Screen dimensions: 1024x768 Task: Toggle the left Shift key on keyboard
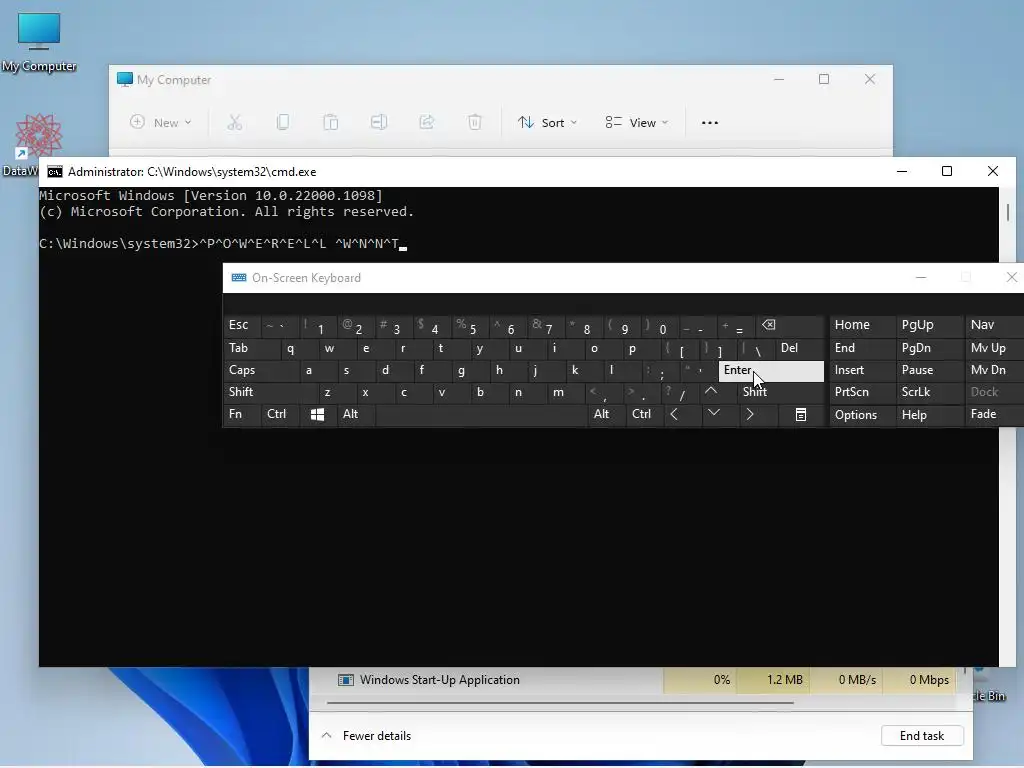pyautogui.click(x=270, y=392)
